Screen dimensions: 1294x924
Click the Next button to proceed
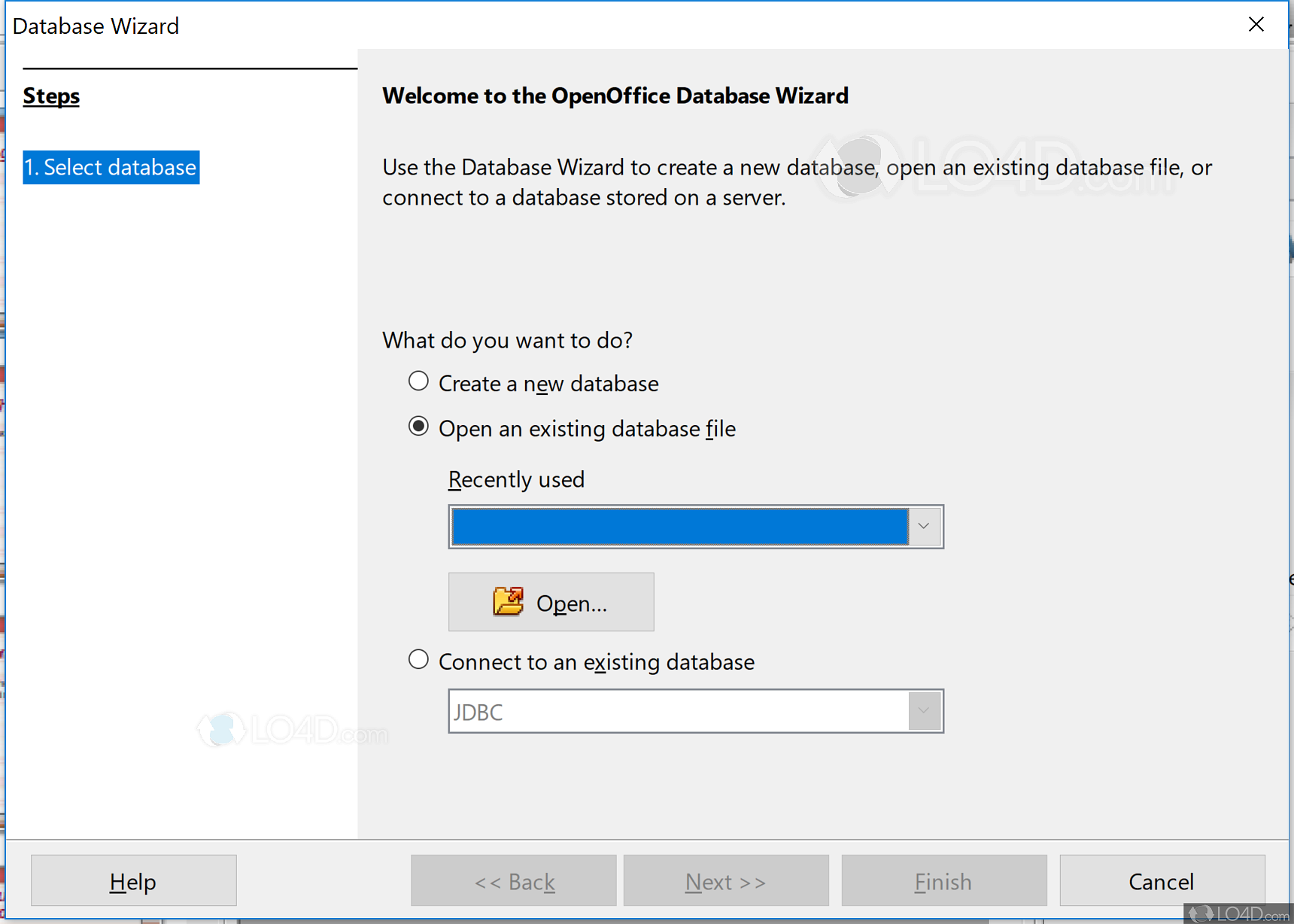[725, 880]
